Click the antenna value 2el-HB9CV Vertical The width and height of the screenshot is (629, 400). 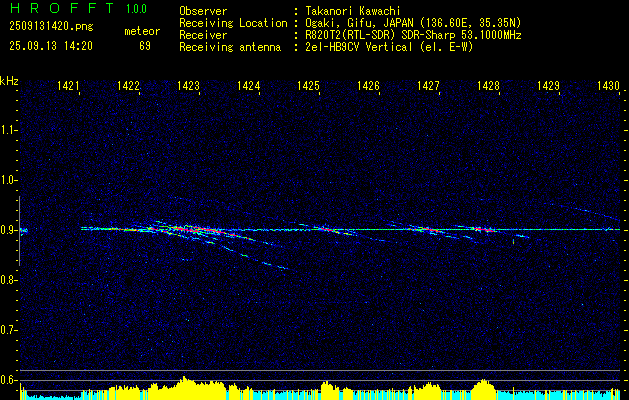pyautogui.click(x=390, y=47)
